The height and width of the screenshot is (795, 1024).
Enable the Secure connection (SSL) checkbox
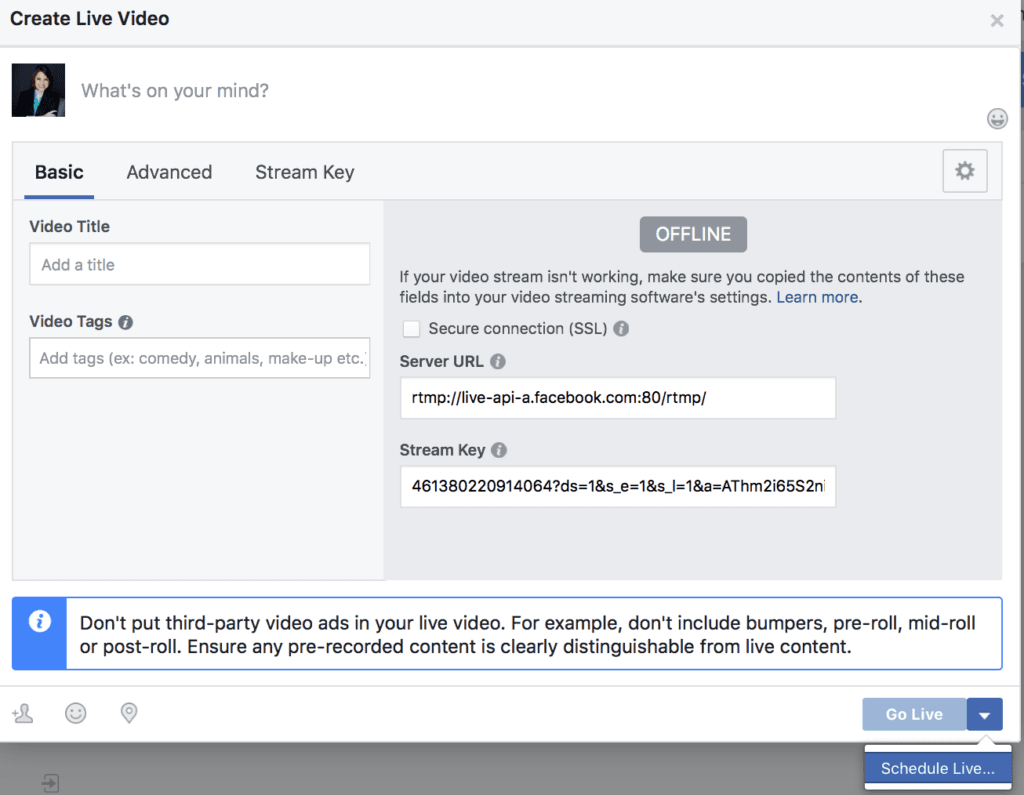click(410, 328)
